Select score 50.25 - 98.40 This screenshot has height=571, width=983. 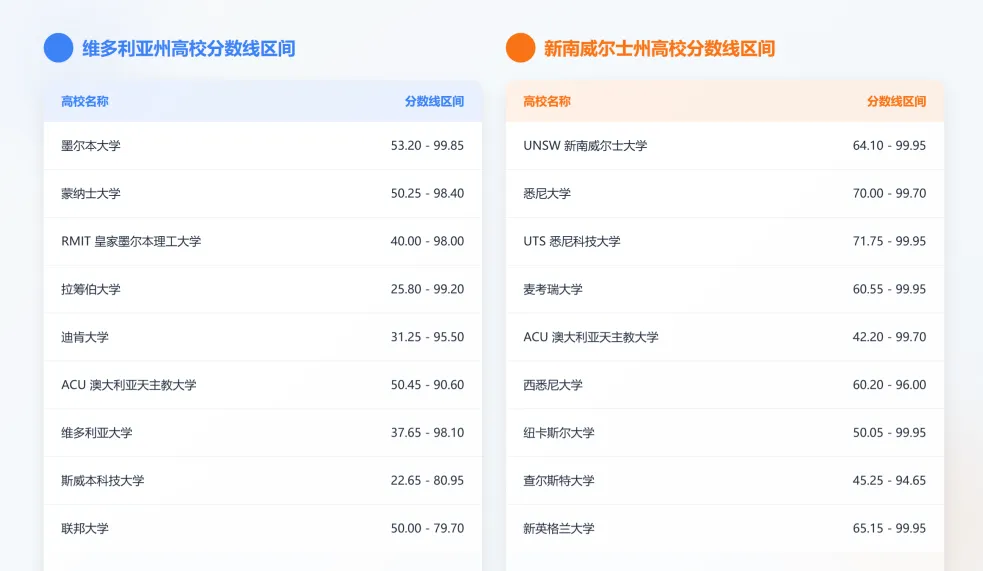[428, 194]
